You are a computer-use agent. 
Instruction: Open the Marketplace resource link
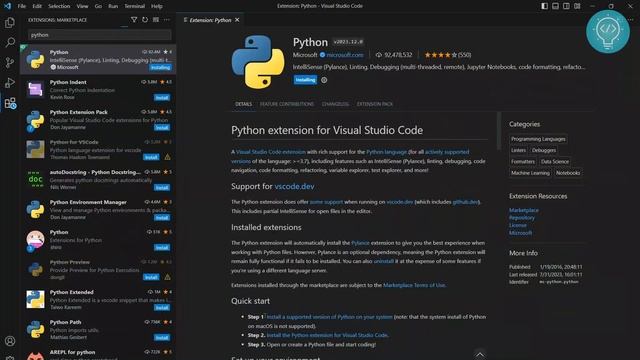point(524,210)
